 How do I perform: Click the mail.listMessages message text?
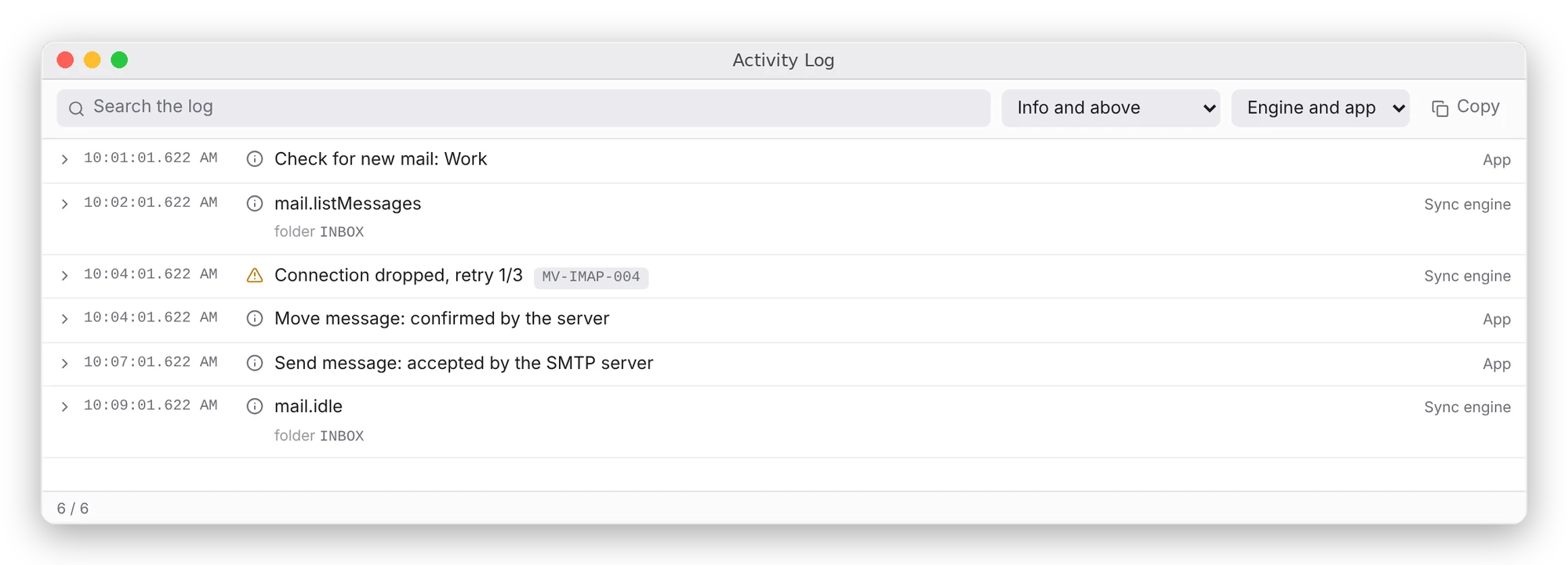click(x=347, y=204)
